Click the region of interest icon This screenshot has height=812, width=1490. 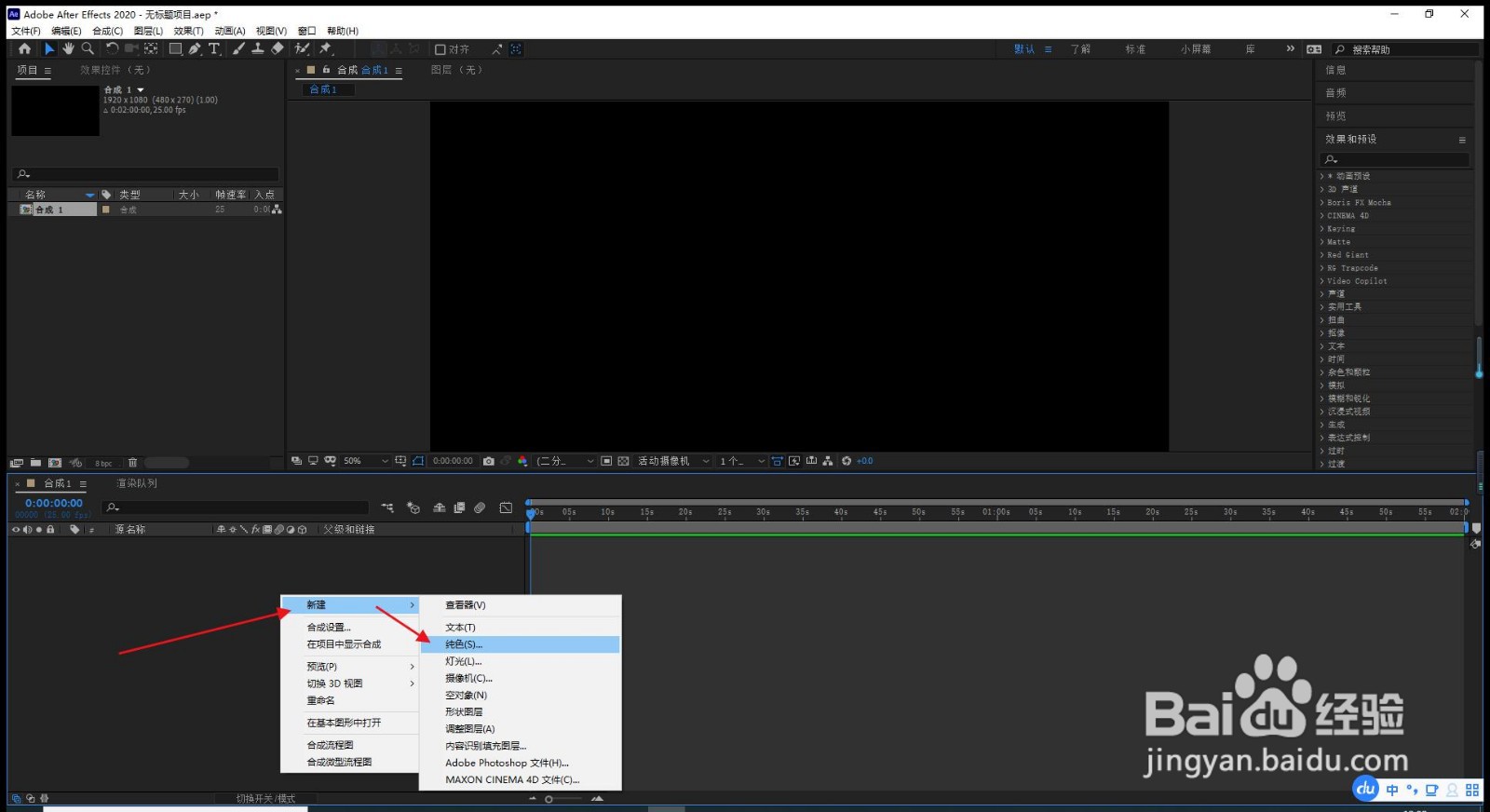(x=606, y=461)
